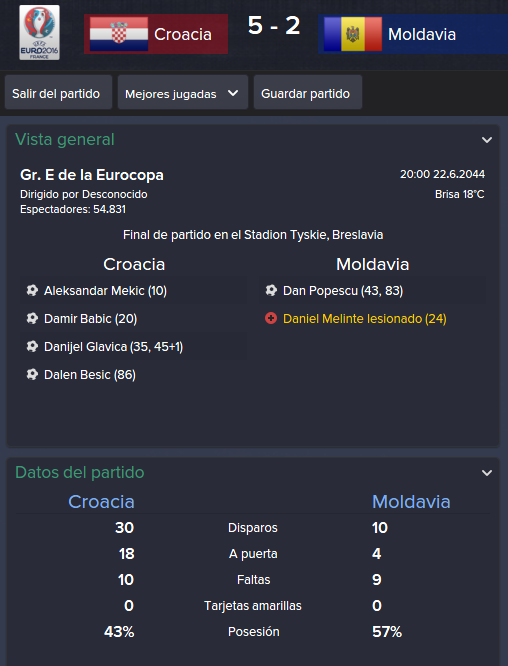The image size is (508, 666).
Task: Click the Croacia heading in match stats
Action: tap(101, 502)
